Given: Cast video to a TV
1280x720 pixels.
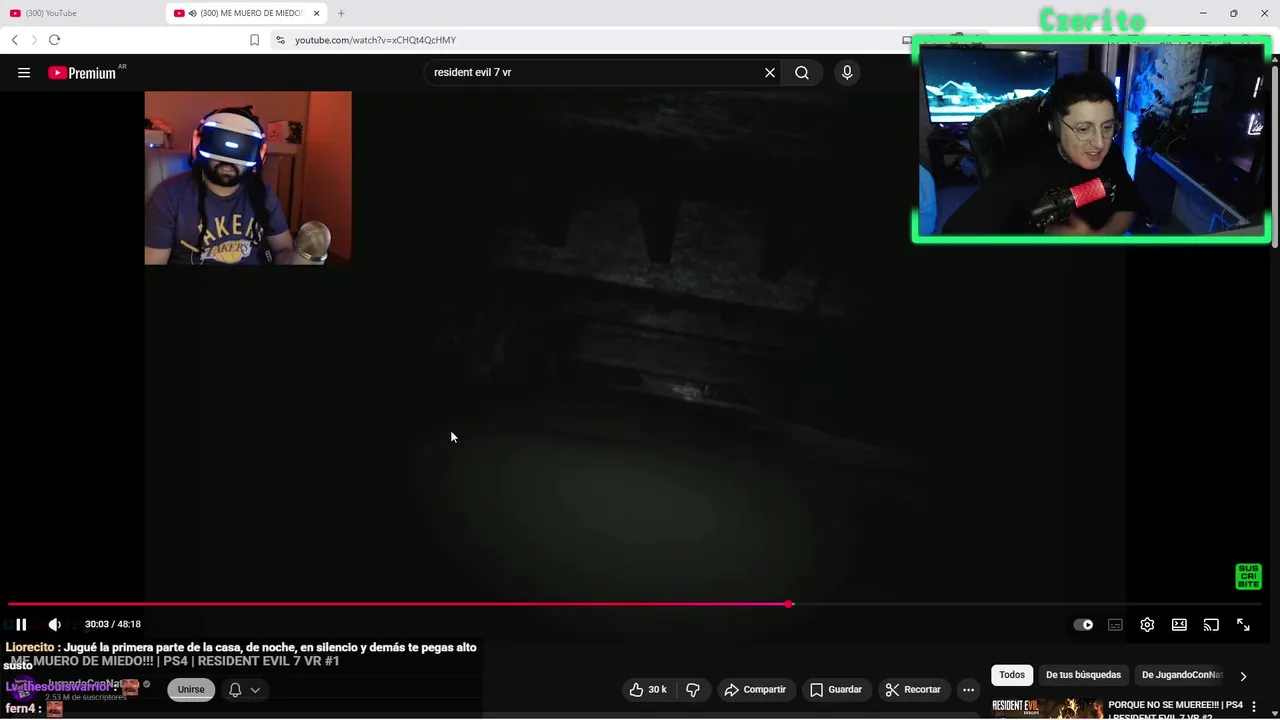Looking at the screenshot, I should click(x=1211, y=624).
